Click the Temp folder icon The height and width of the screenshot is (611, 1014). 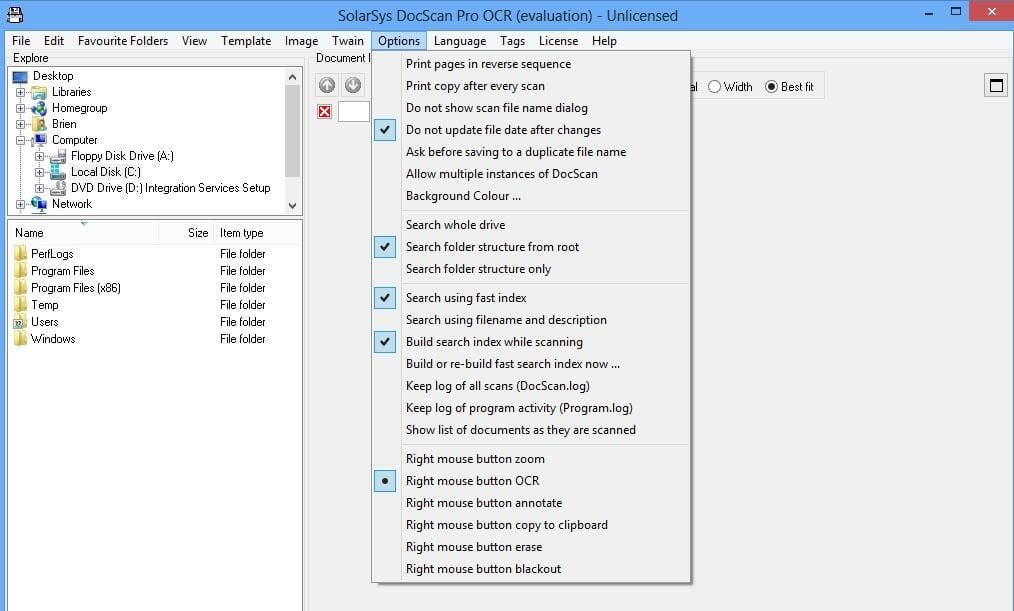point(20,305)
